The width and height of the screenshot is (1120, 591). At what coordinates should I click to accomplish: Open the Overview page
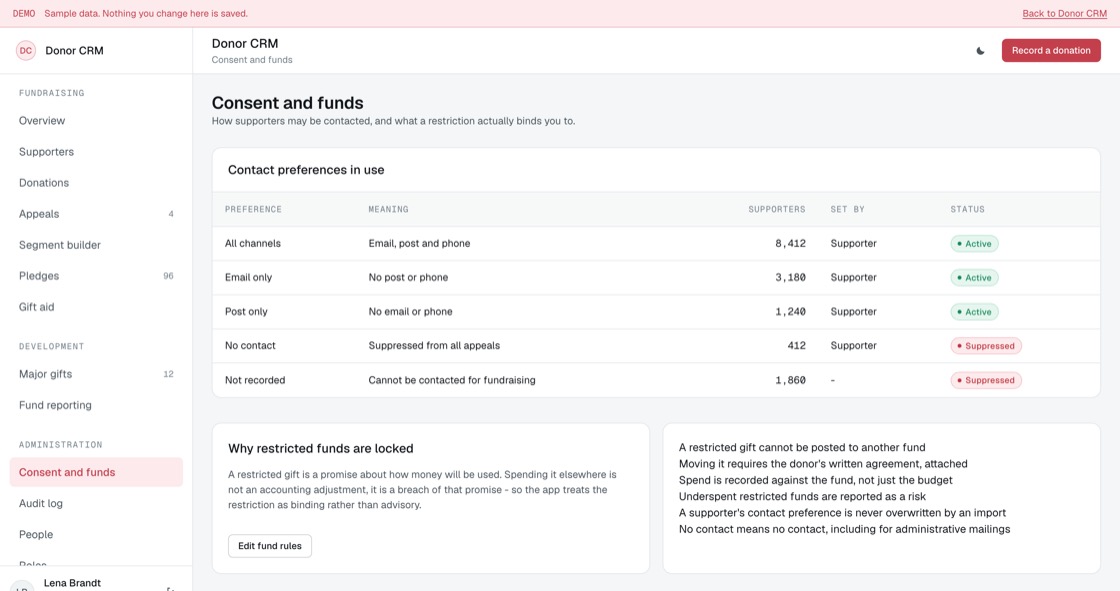96,121
